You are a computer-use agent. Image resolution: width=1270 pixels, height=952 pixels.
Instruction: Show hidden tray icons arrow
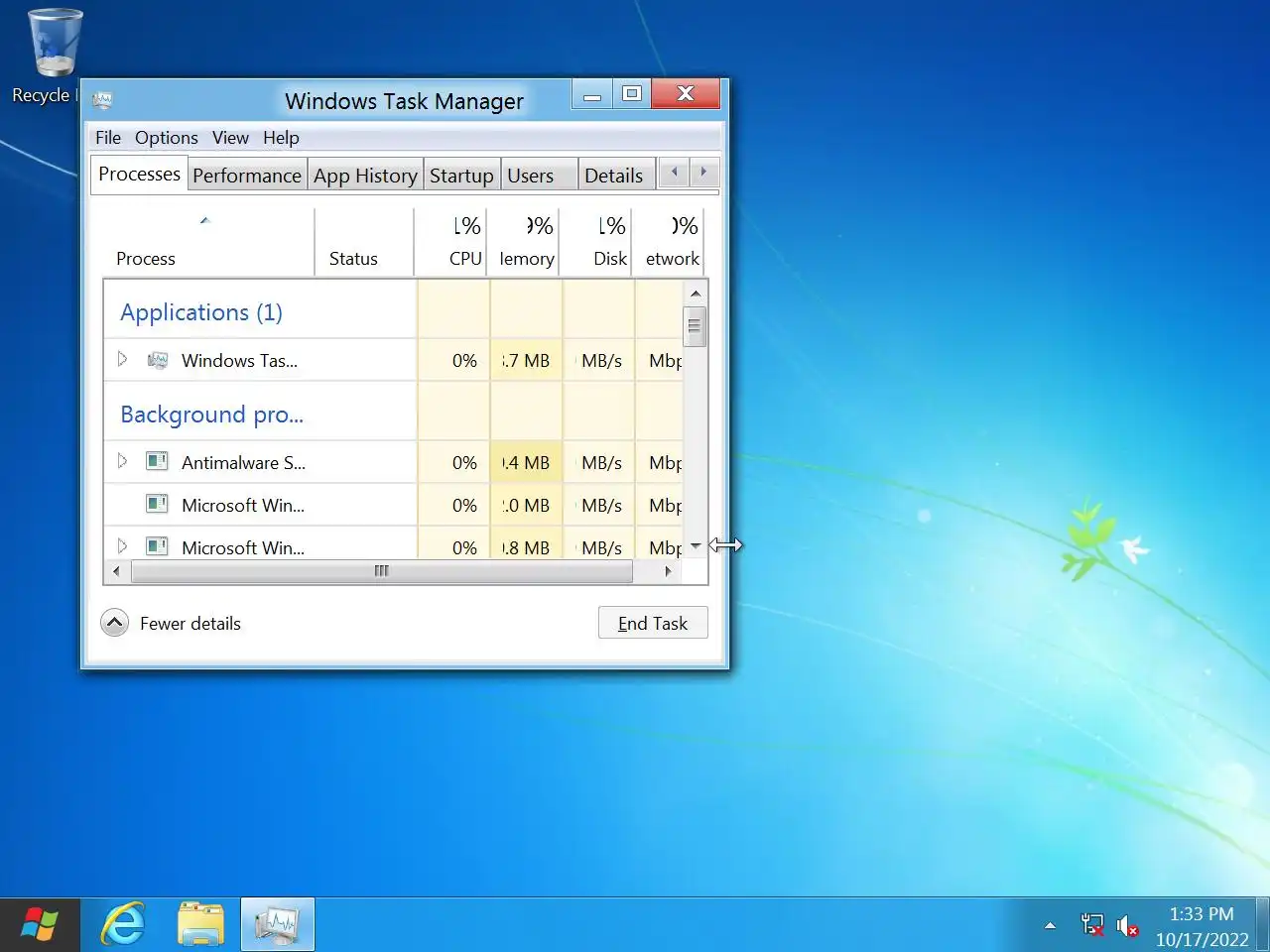pos(1050,925)
